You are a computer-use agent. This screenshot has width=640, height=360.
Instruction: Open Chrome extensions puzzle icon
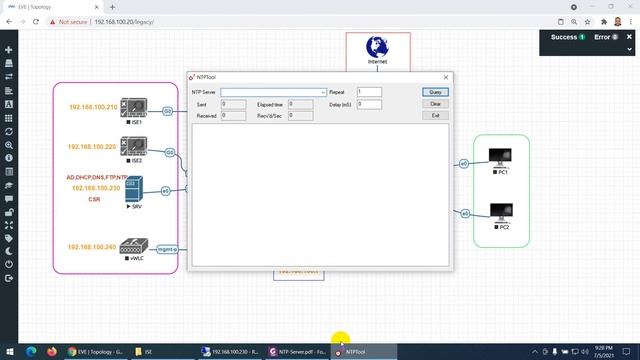tap(604, 22)
